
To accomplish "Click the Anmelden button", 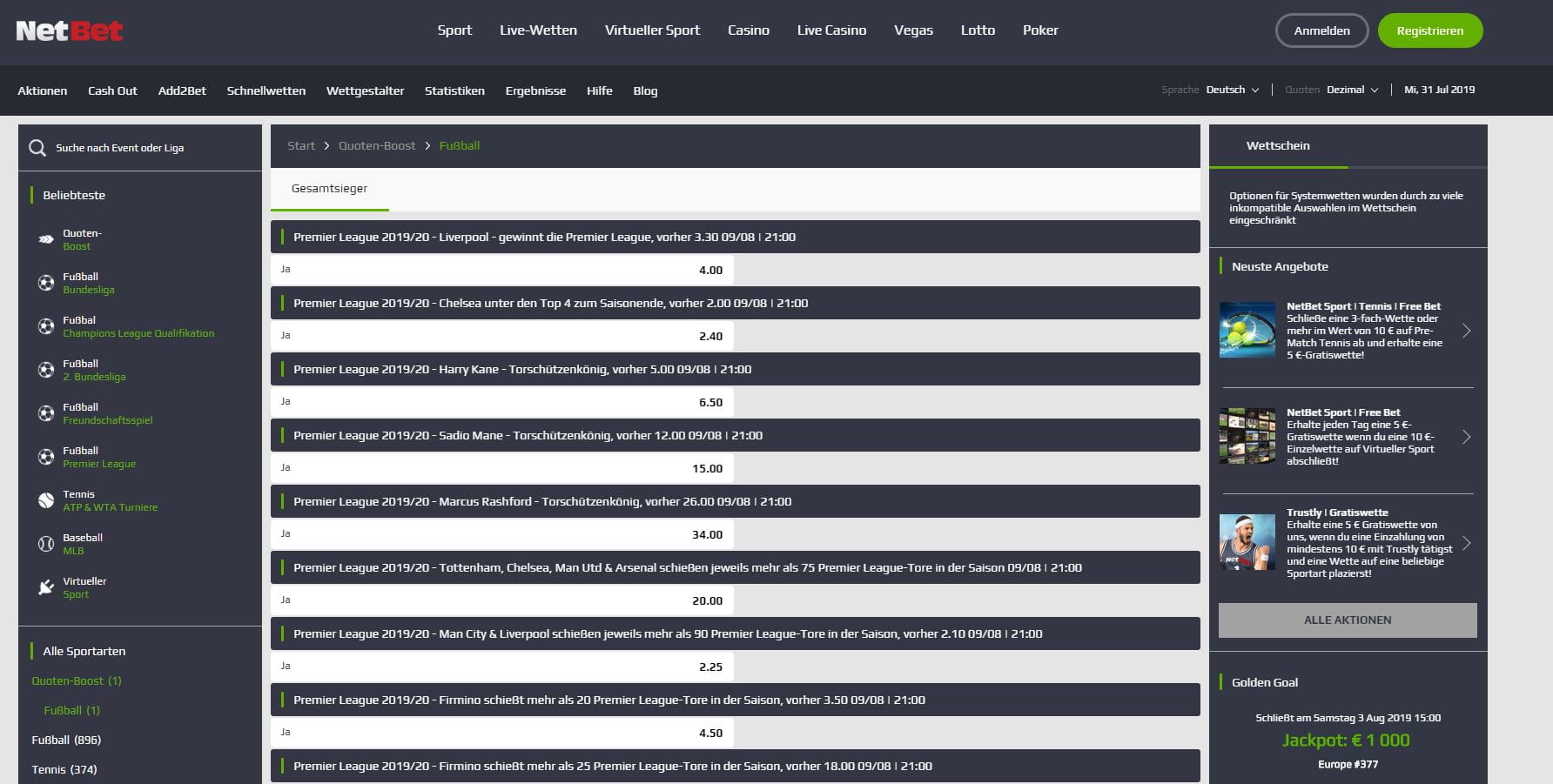I will [1321, 30].
